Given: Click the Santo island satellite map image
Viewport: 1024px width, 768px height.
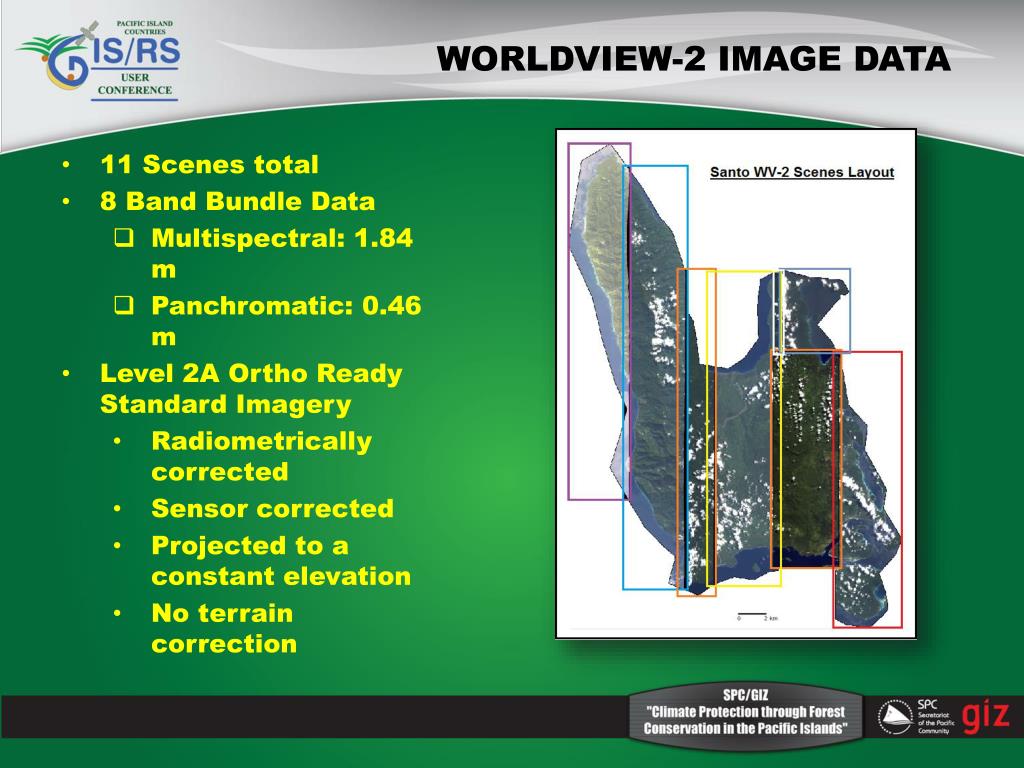Looking at the screenshot, I should pyautogui.click(x=736, y=383).
